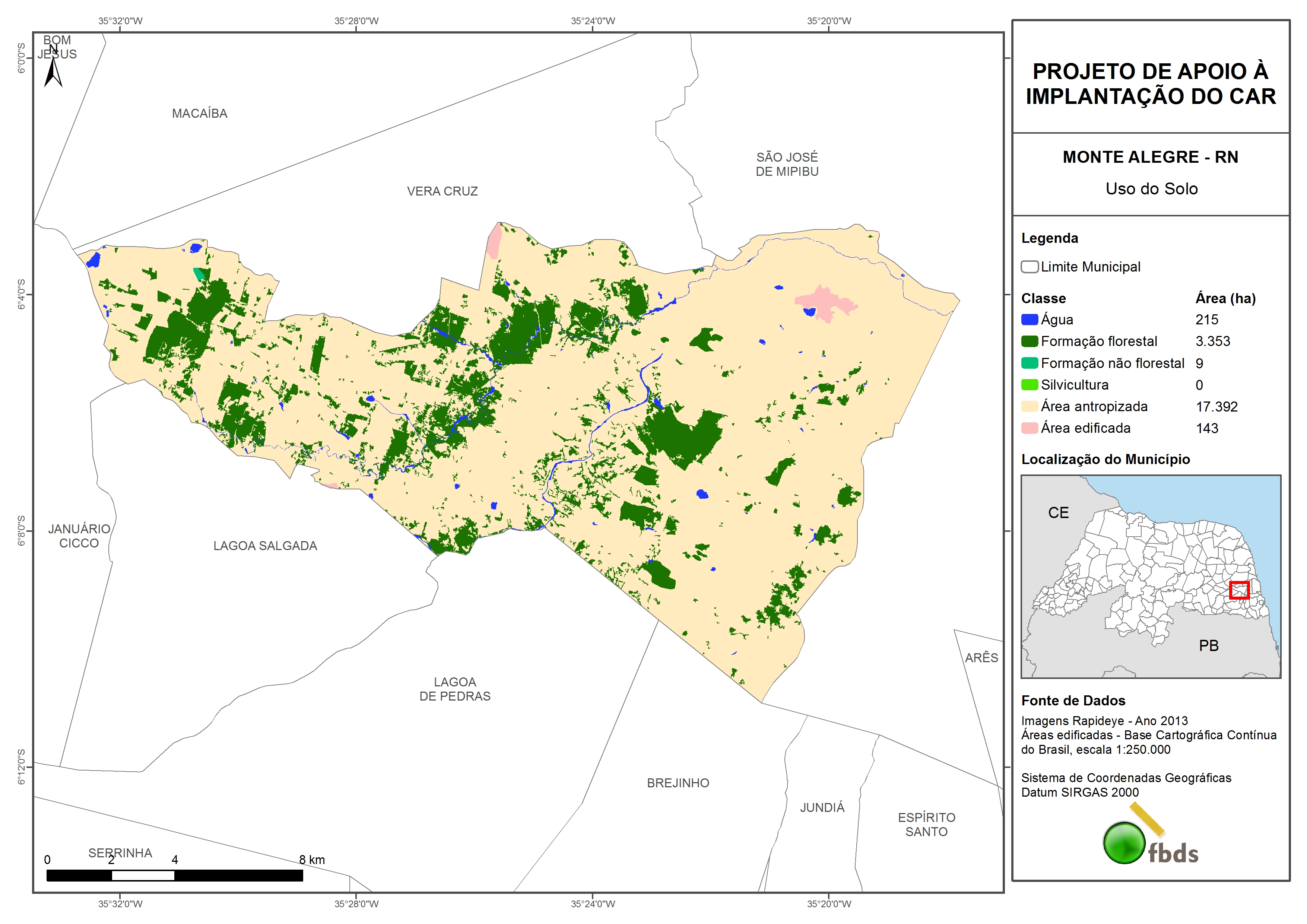
Task: Click the Formação florestal dark green swatch
Action: 1029,342
